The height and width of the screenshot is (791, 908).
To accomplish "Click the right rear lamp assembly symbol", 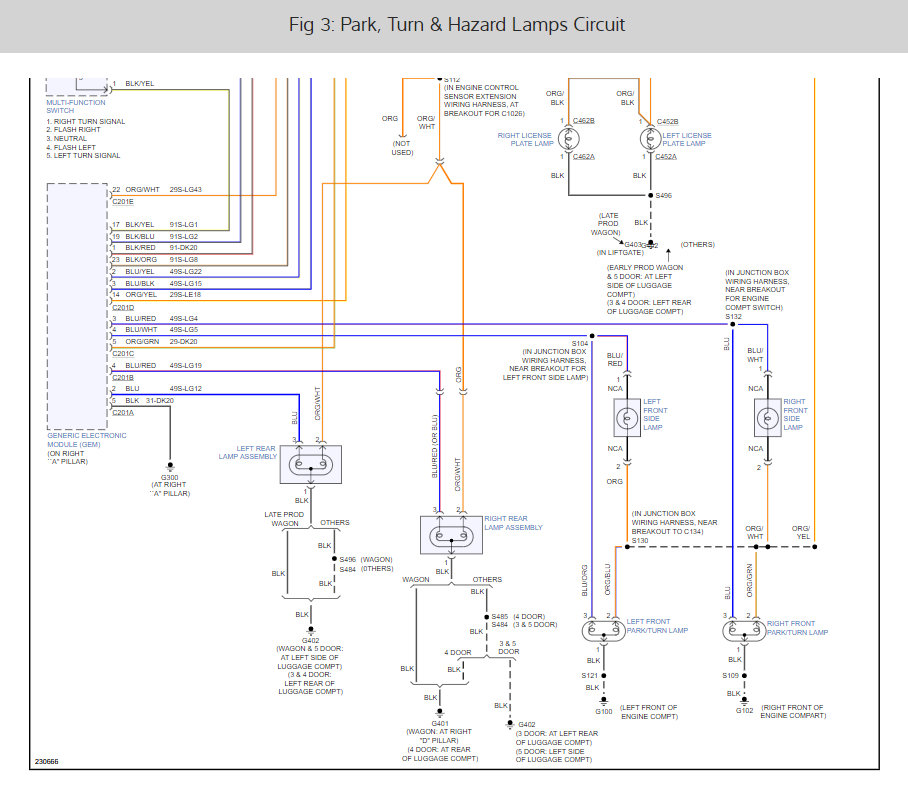I will tap(451, 535).
